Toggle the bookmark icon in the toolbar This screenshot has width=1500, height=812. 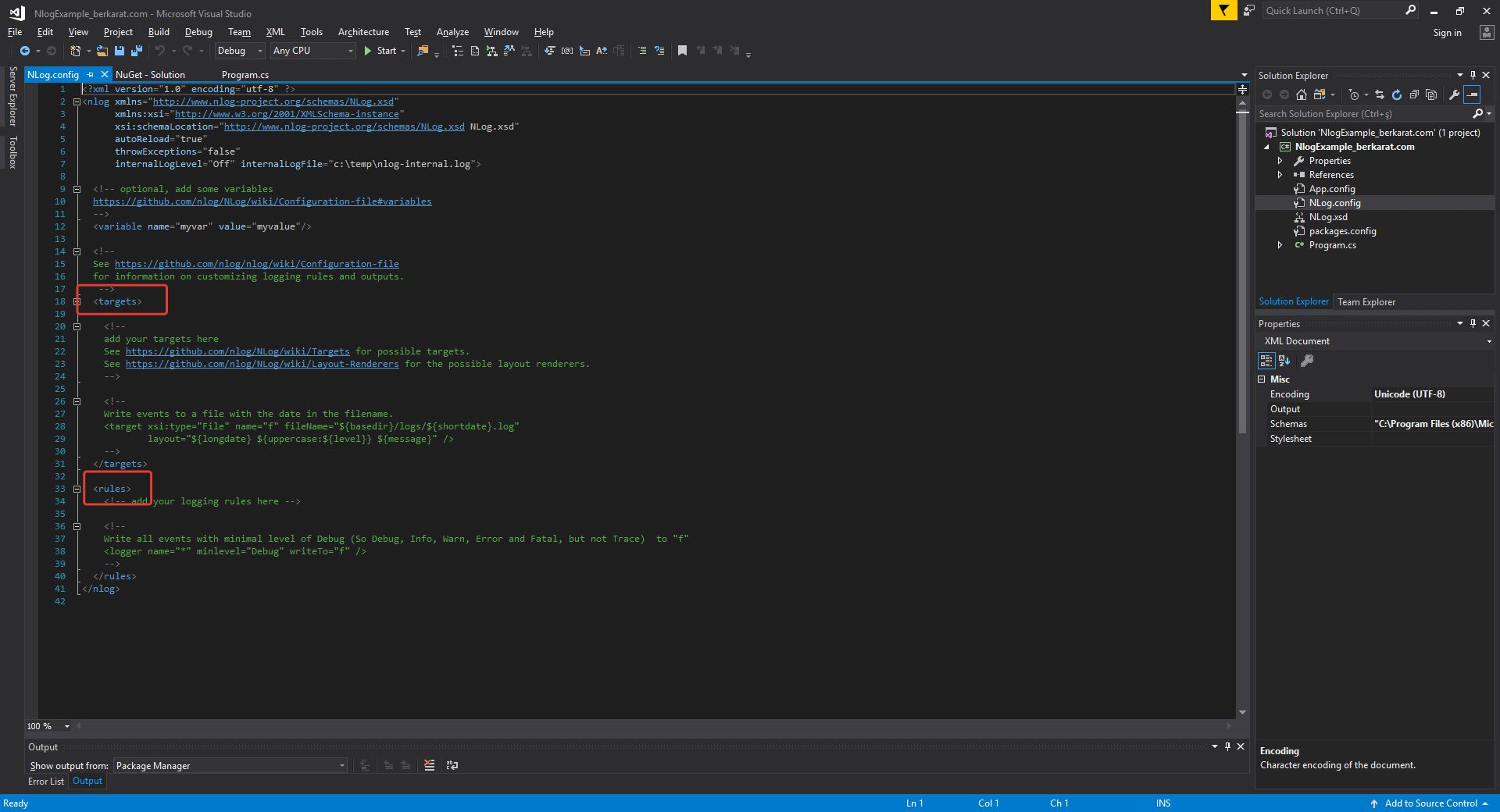pos(682,51)
